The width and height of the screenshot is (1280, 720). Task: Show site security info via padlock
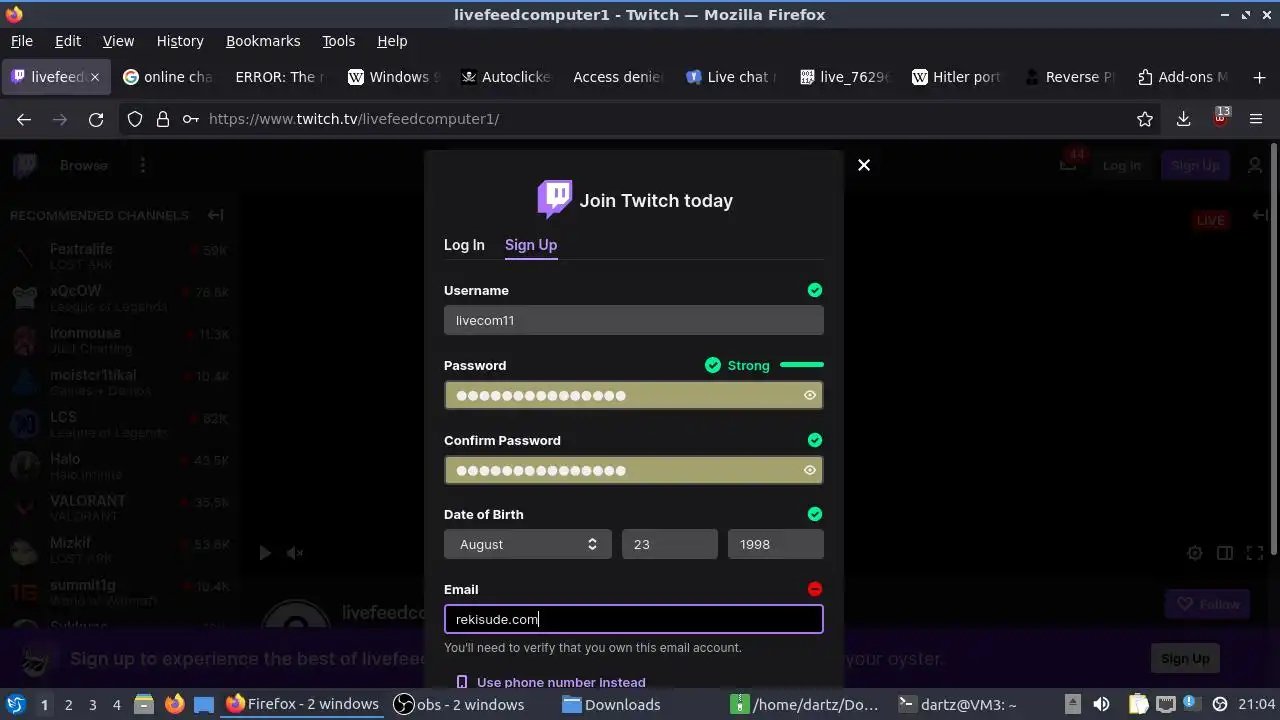163,119
